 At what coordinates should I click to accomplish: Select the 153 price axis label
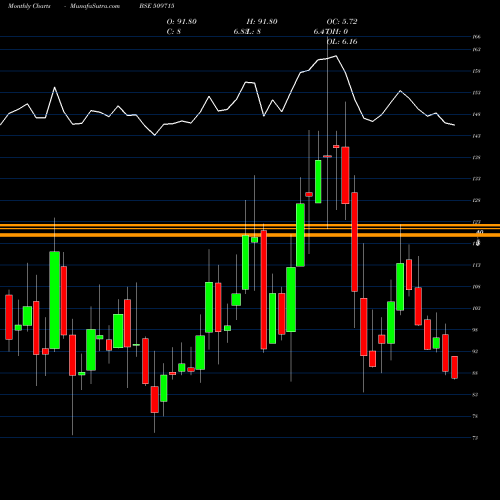(x=476, y=93)
